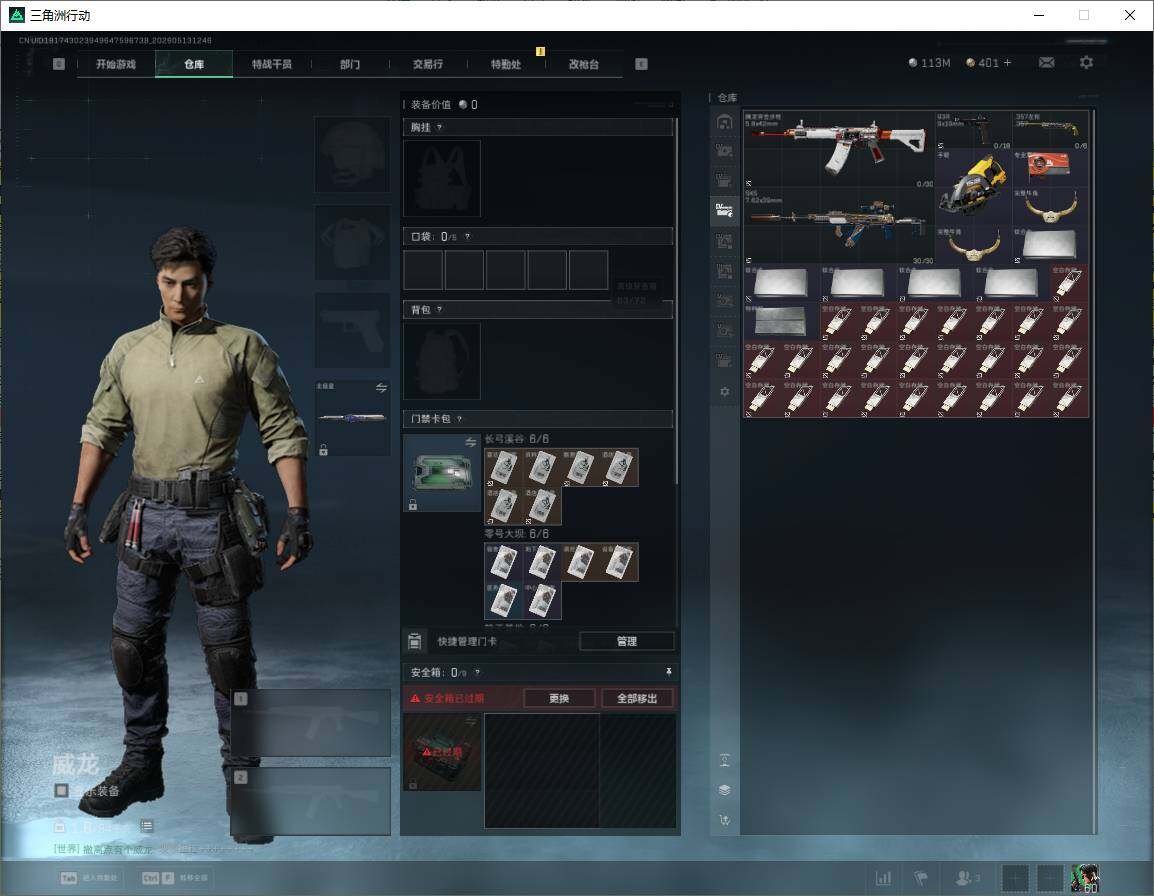Click the empty chest rig slot
1154x896 pixels.
tap(442, 178)
